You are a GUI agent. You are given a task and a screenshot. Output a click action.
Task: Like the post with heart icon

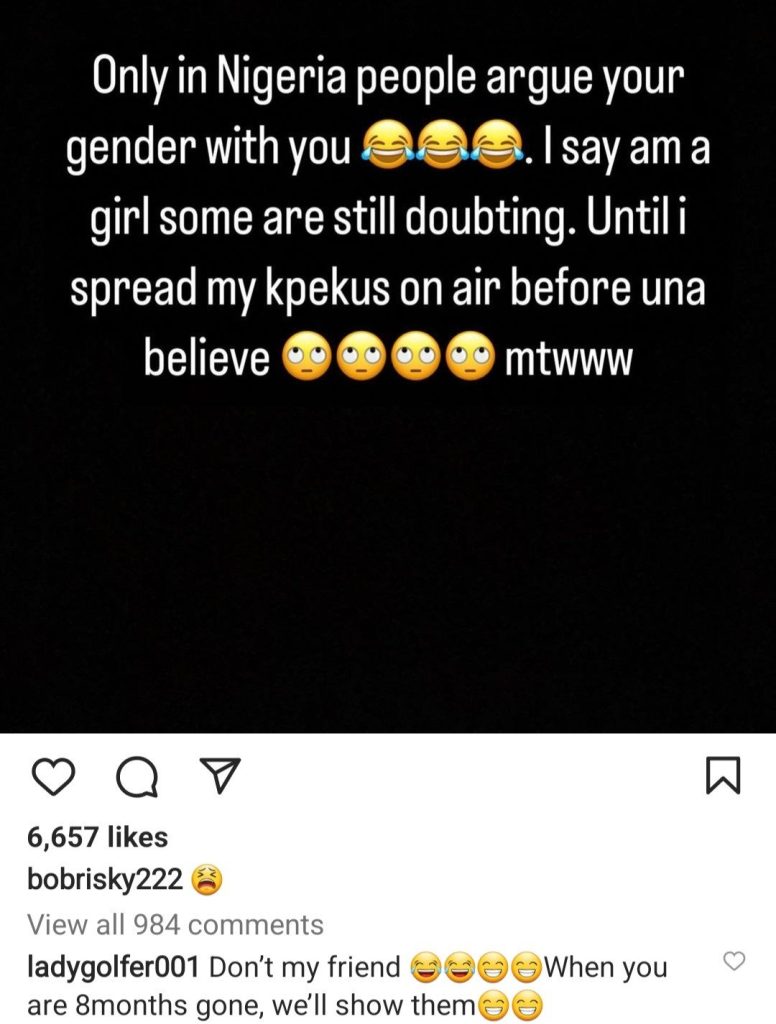click(52, 776)
